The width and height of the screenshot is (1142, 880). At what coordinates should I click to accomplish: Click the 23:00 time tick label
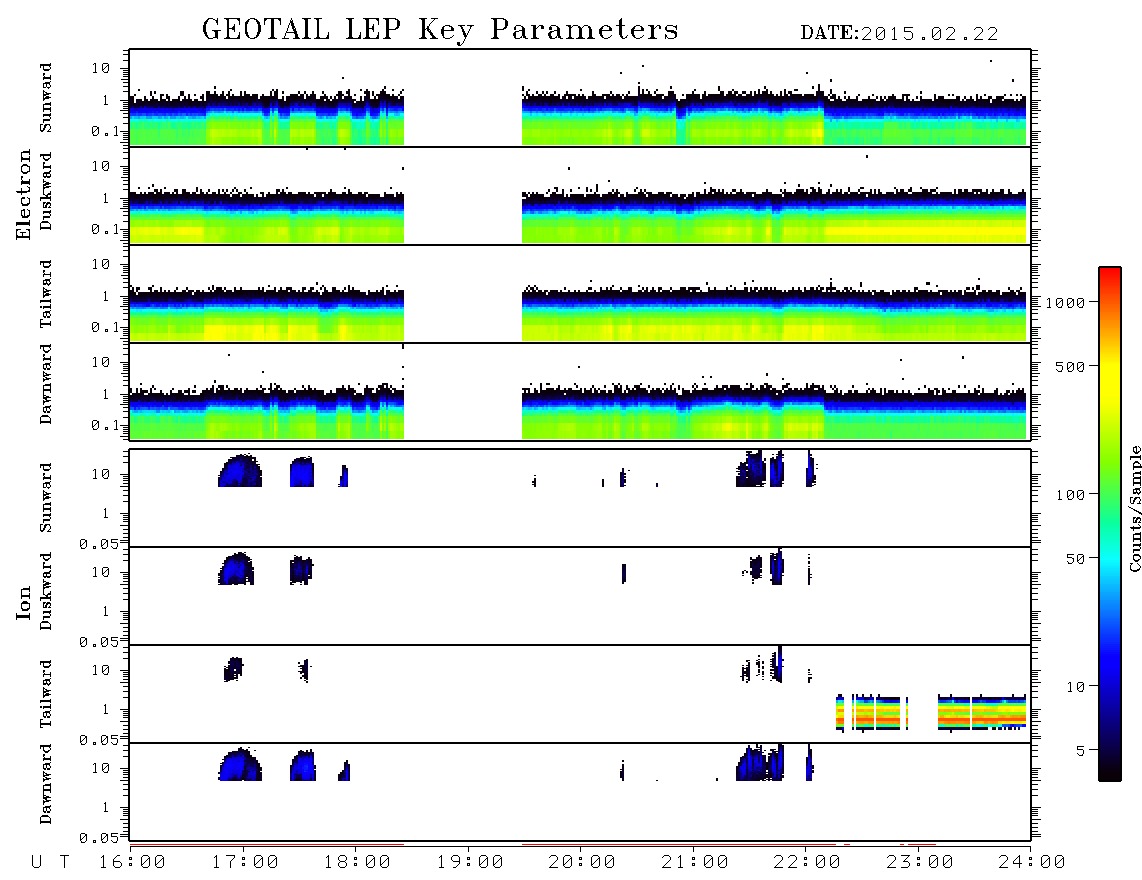coord(920,862)
